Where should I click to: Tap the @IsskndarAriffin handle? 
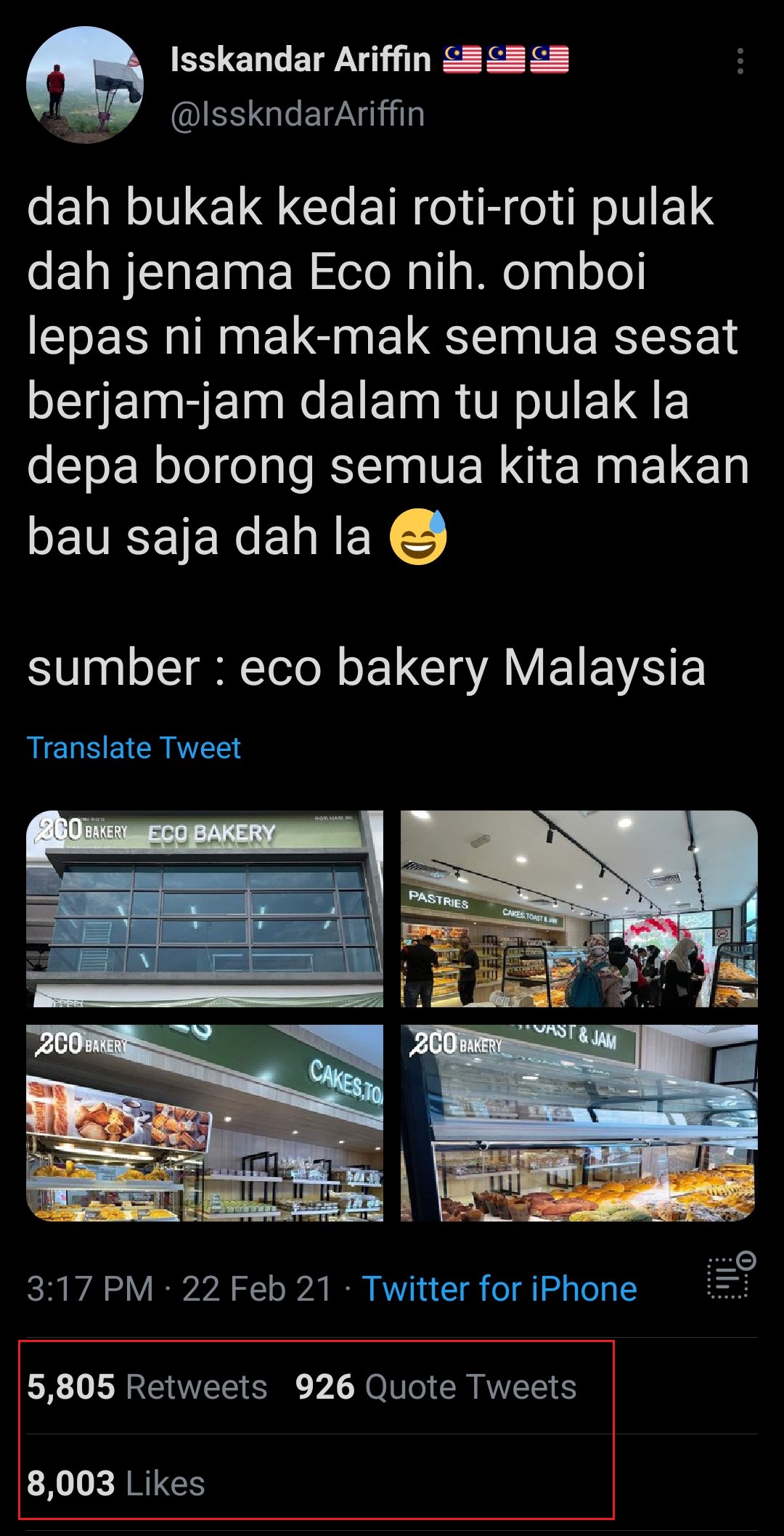(298, 114)
